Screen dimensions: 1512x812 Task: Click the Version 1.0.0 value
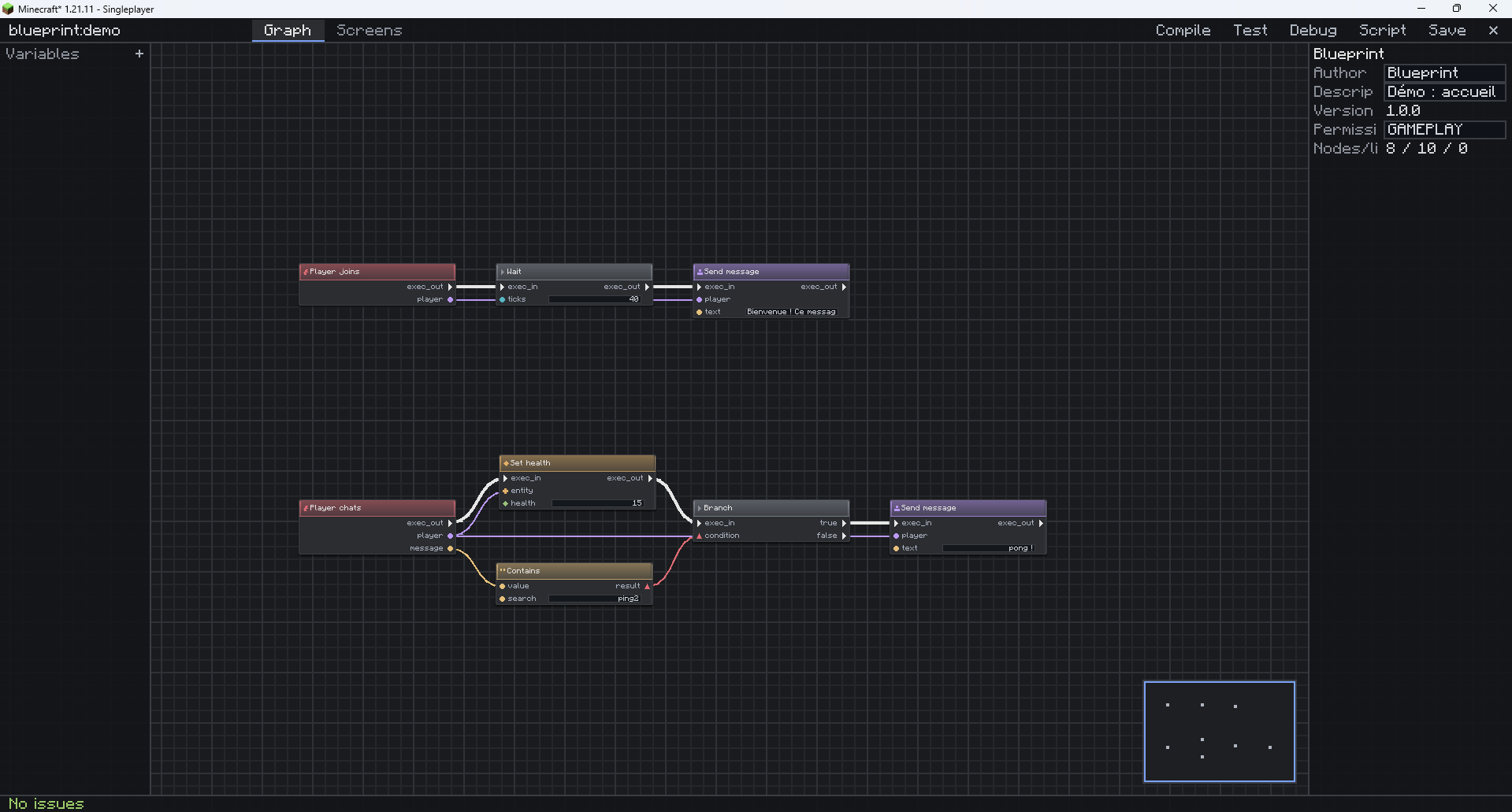[x=1403, y=110]
